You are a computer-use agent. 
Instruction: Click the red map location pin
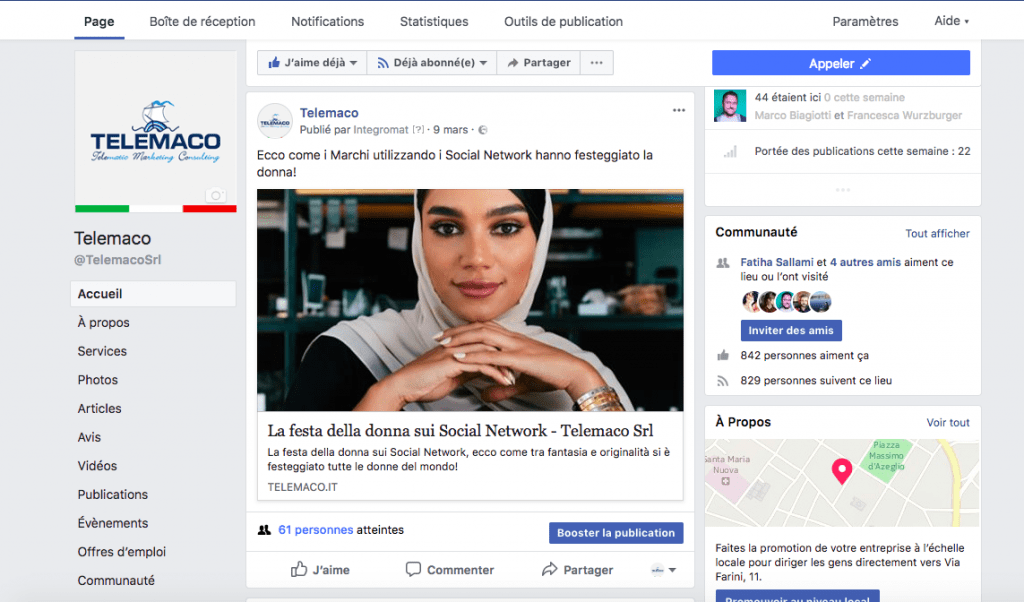click(842, 471)
